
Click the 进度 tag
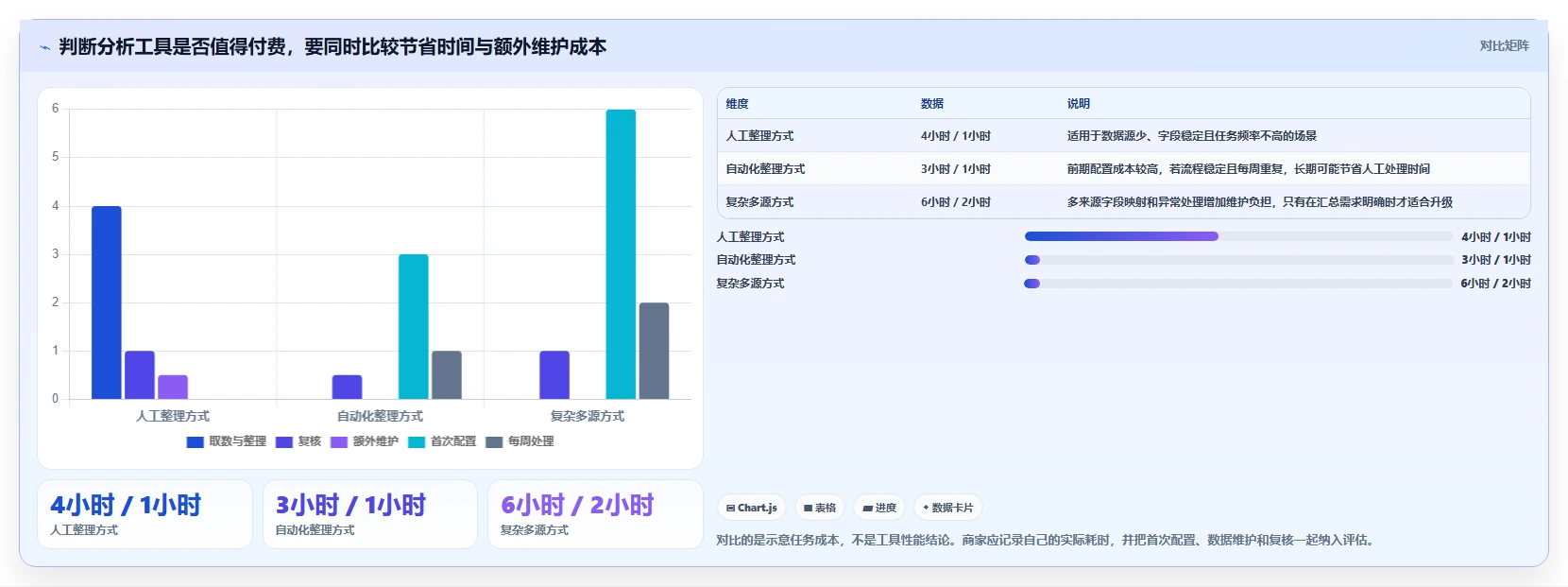[879, 508]
